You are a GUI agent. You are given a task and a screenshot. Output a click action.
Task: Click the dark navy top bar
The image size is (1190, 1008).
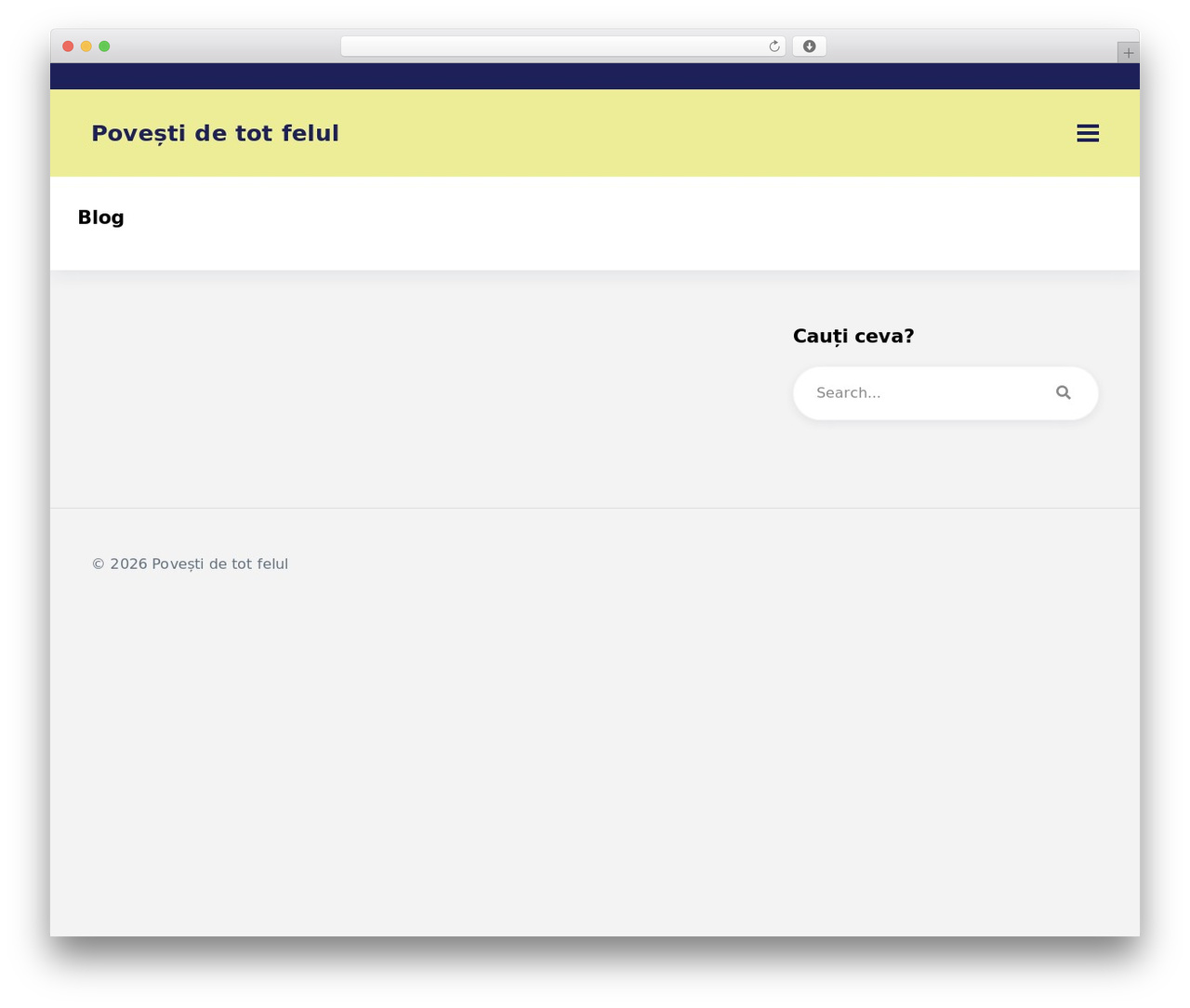(595, 76)
